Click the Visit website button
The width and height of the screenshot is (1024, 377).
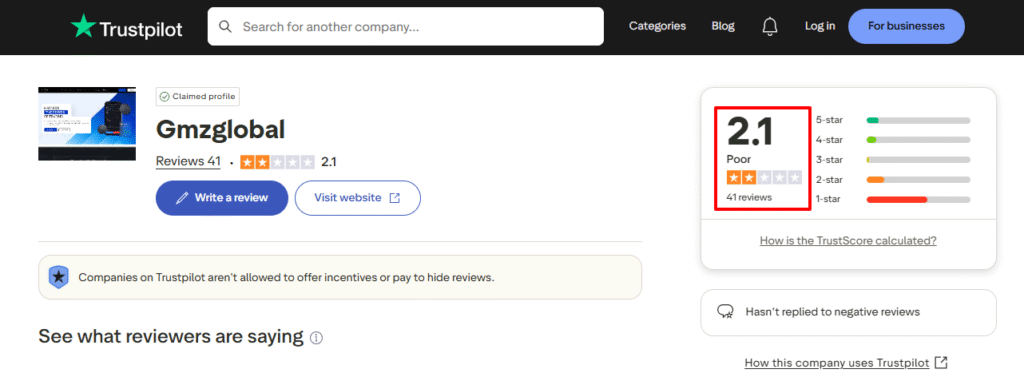pos(358,198)
